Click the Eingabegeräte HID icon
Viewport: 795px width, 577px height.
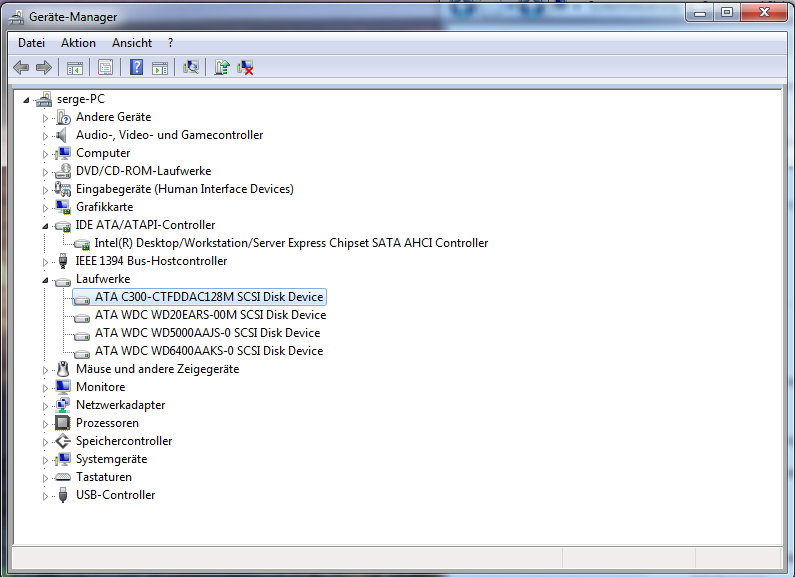63,189
